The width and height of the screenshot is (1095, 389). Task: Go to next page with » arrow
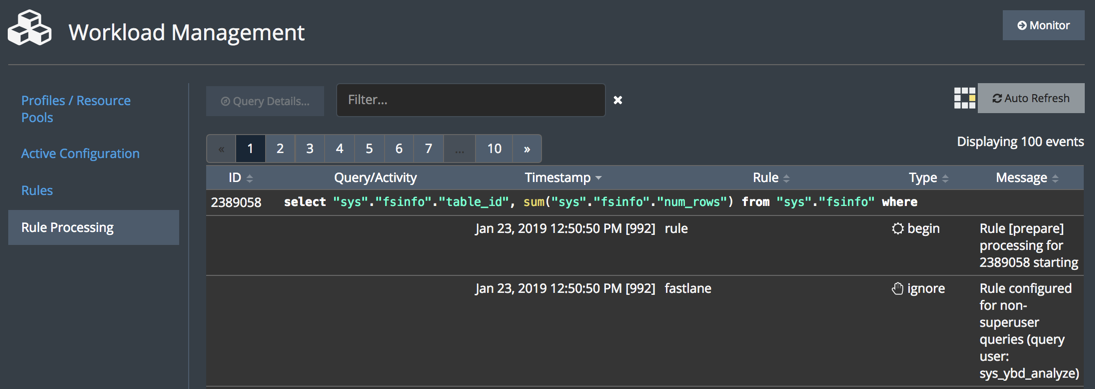click(527, 149)
